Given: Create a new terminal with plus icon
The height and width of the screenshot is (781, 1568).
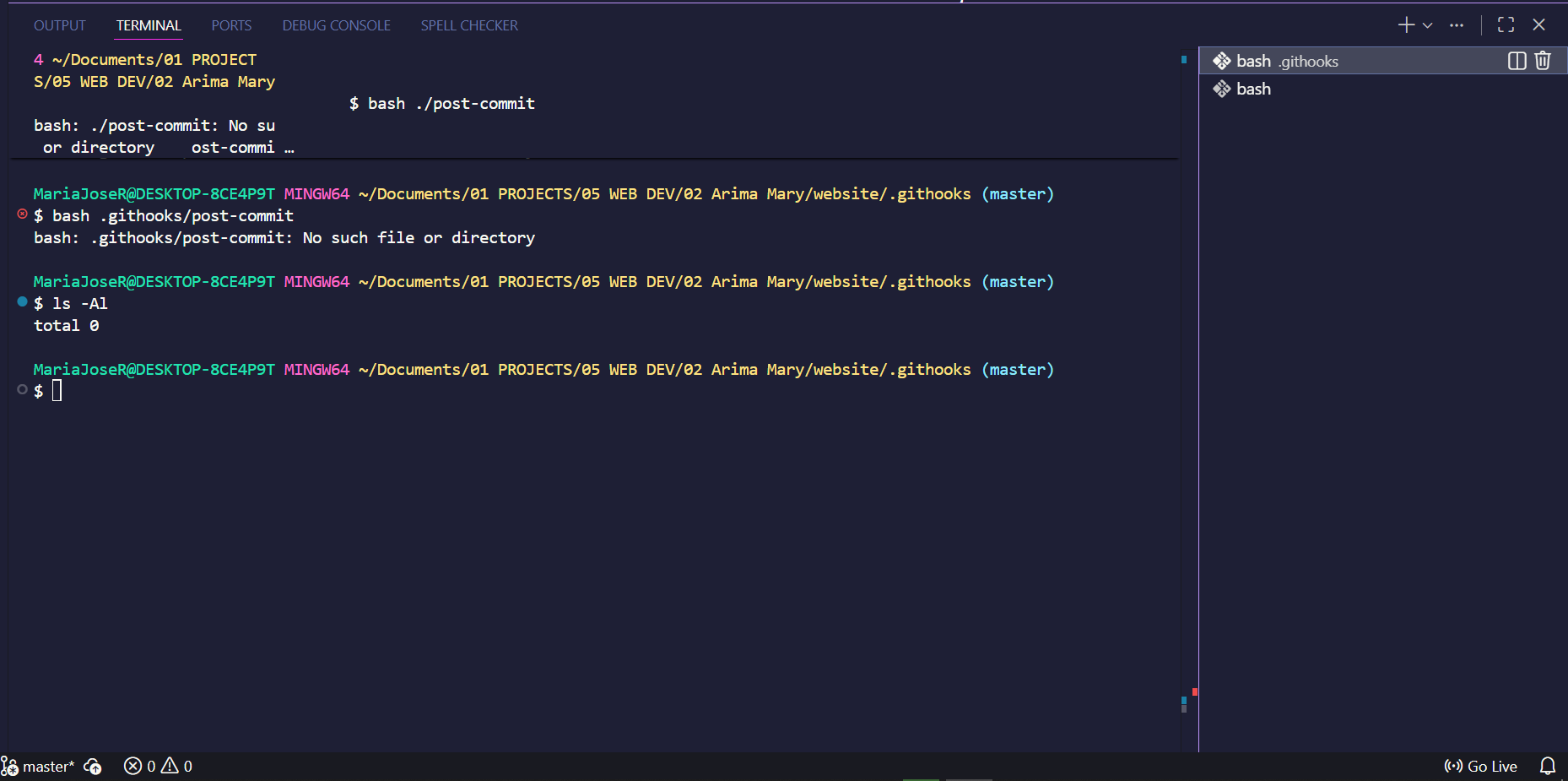Looking at the screenshot, I should 1406,25.
